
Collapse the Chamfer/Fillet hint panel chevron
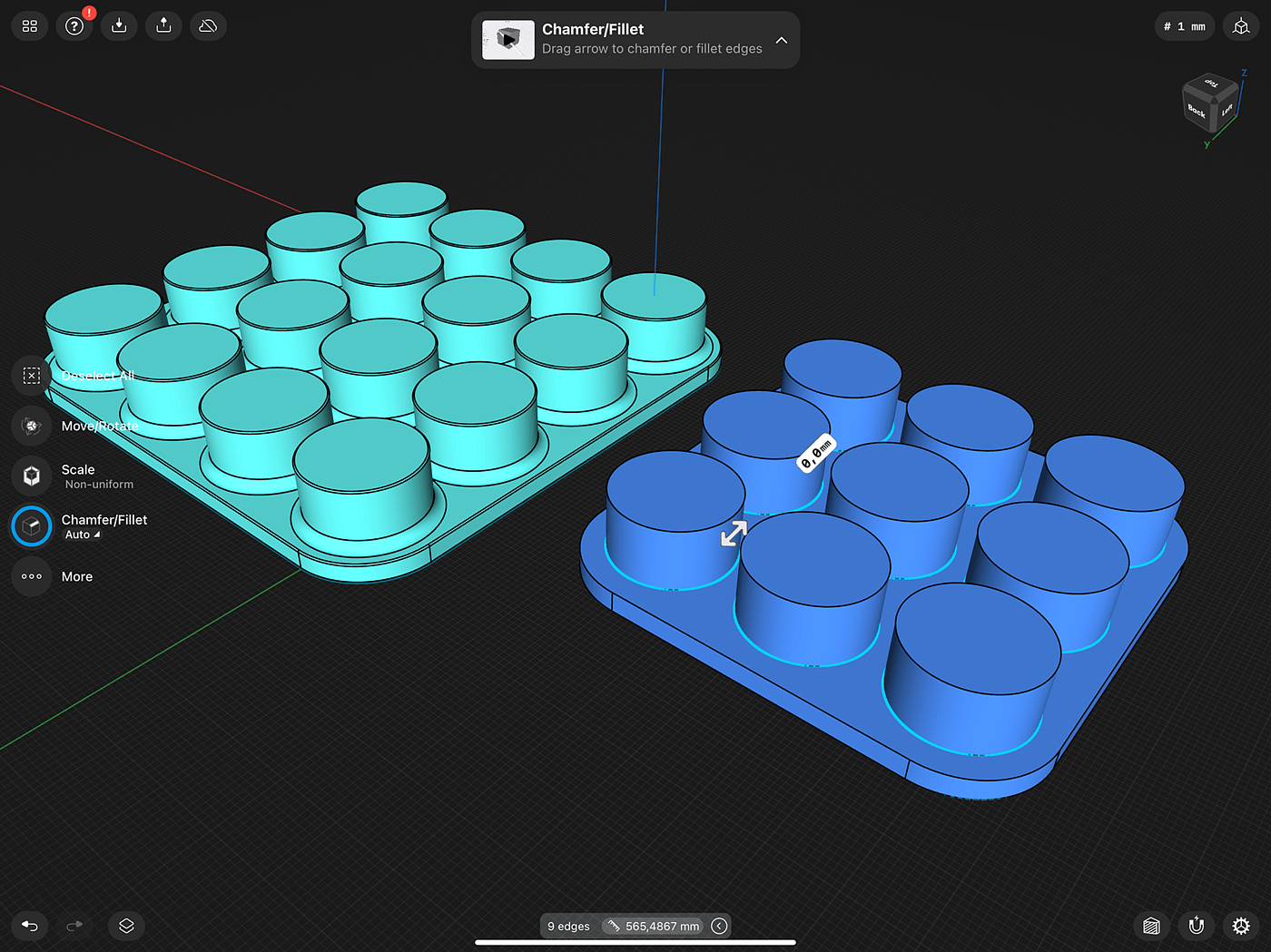782,40
